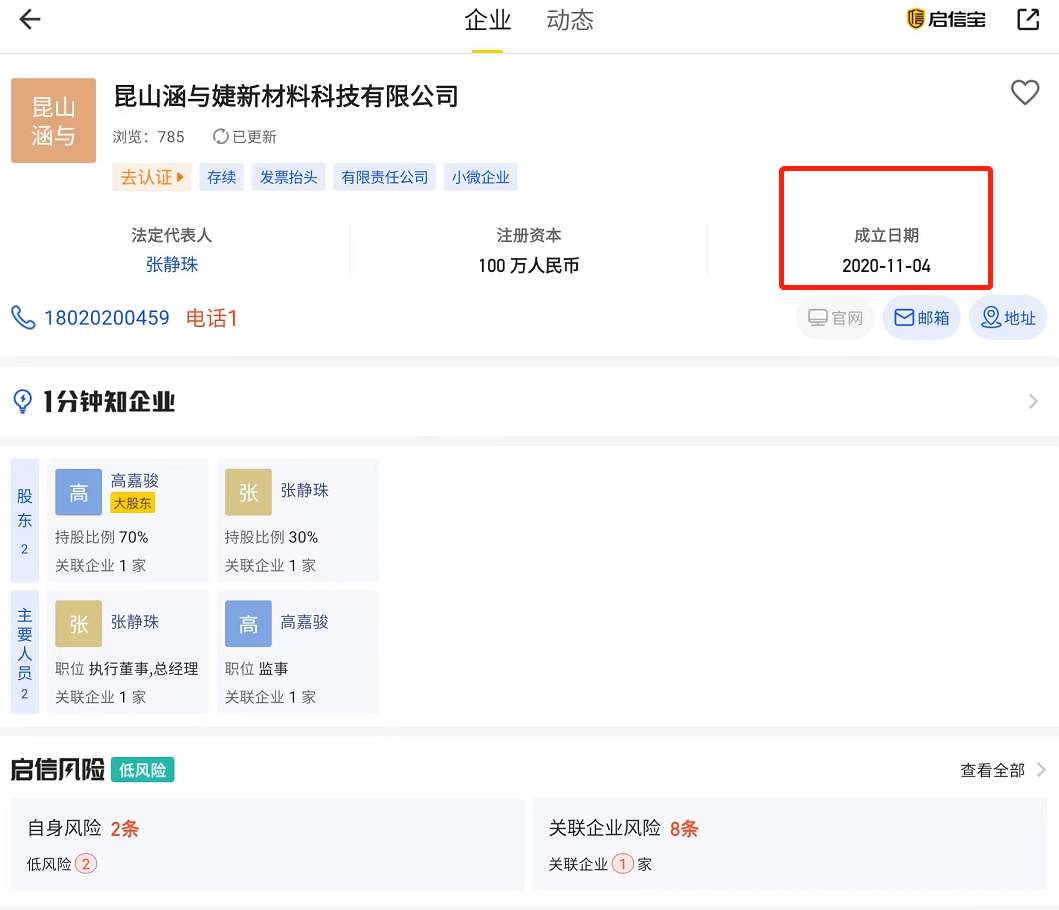Open the 官网 website button
The height and width of the screenshot is (910, 1059).
[x=835, y=318]
